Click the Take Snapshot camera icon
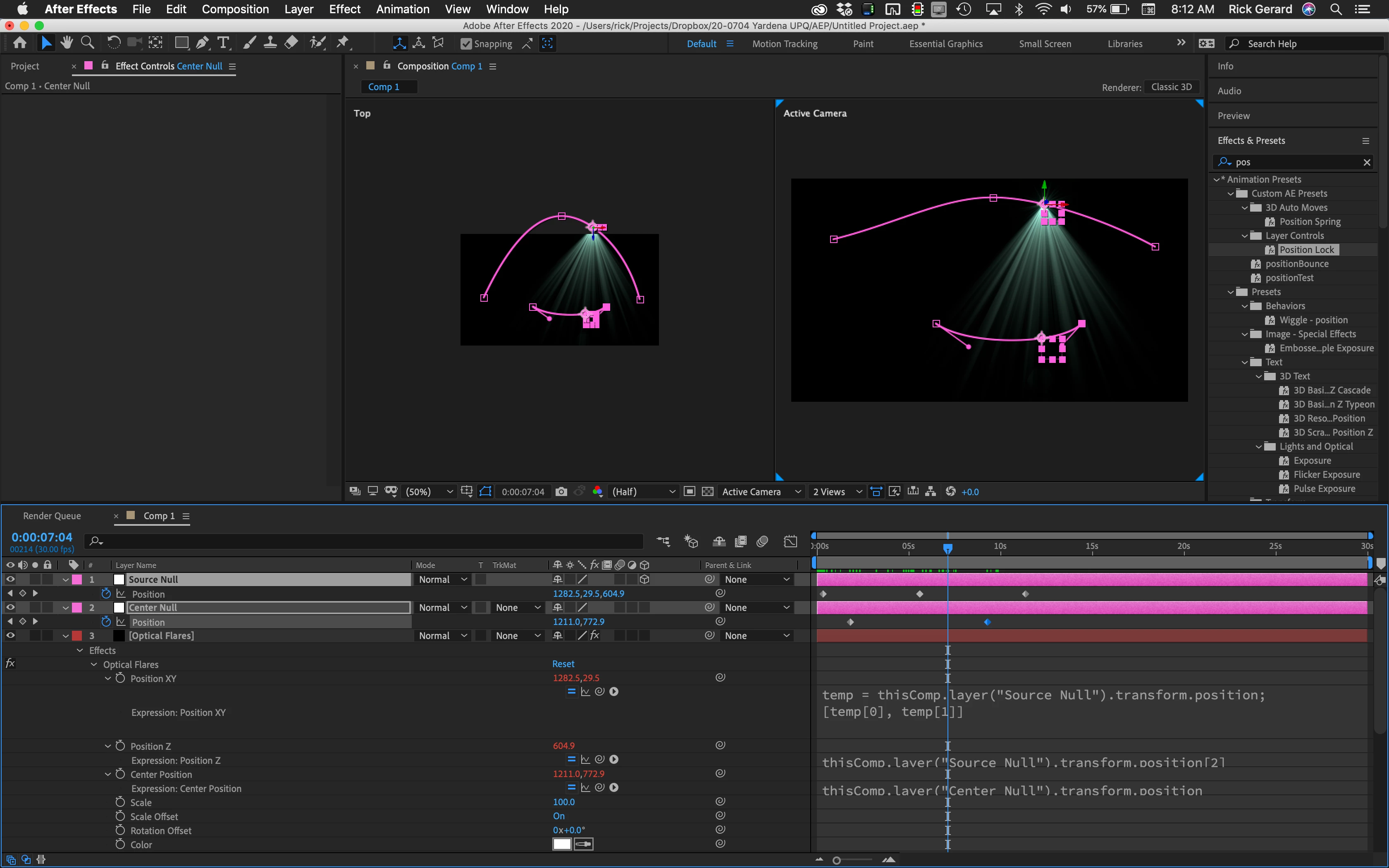The image size is (1389, 868). coord(561,491)
